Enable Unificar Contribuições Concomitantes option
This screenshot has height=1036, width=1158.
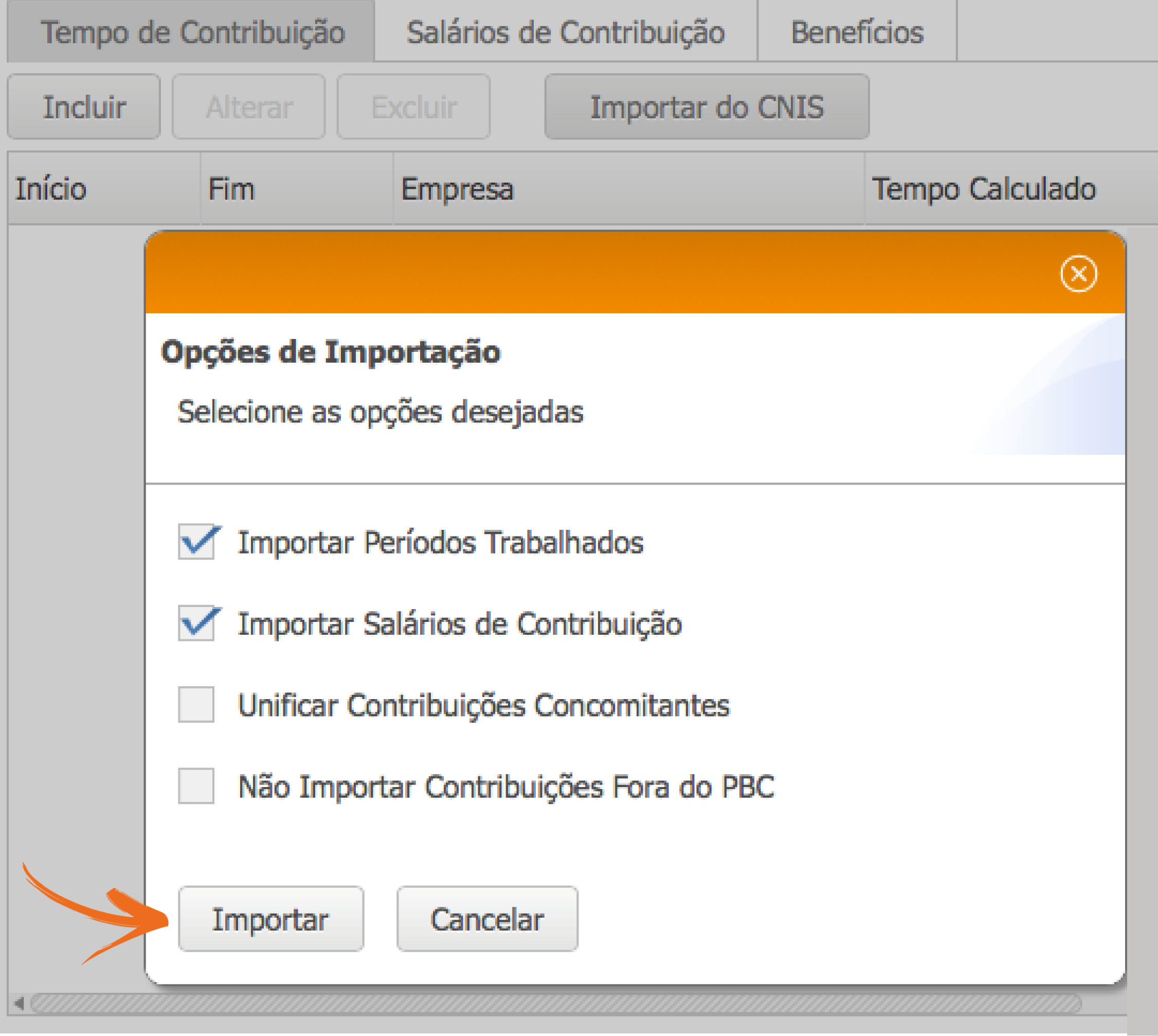[x=196, y=705]
